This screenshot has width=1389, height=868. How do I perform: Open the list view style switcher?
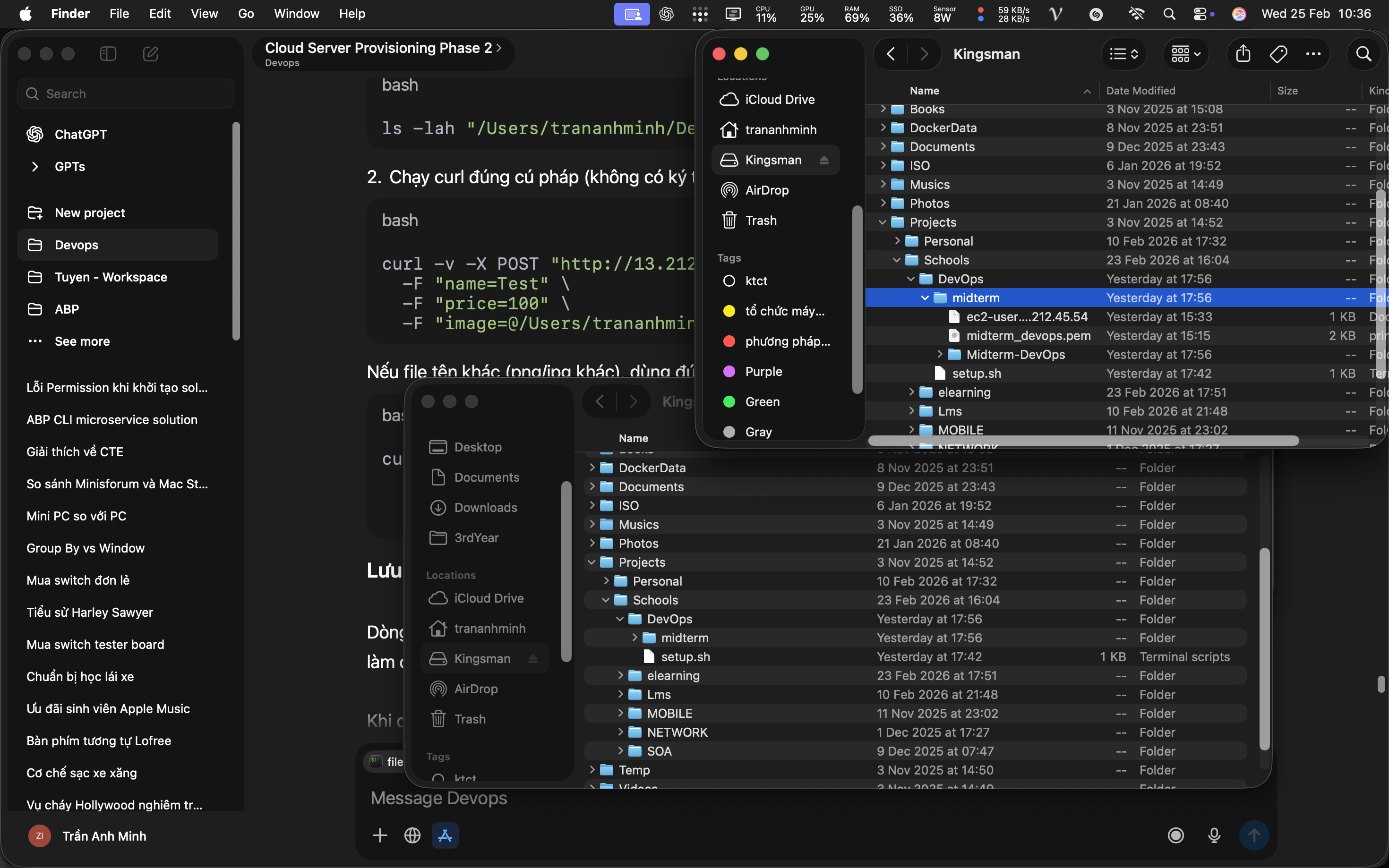click(x=1123, y=54)
